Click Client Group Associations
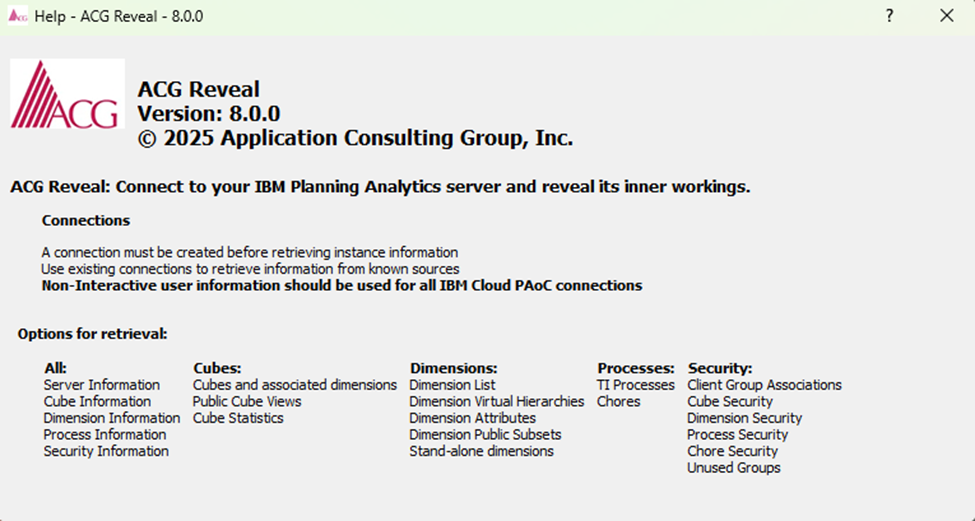975x521 pixels. [x=764, y=385]
